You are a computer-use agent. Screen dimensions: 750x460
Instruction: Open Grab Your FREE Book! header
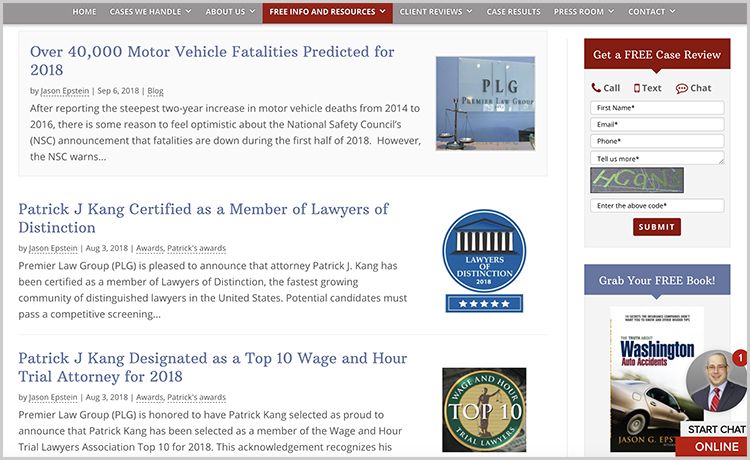[x=657, y=280]
